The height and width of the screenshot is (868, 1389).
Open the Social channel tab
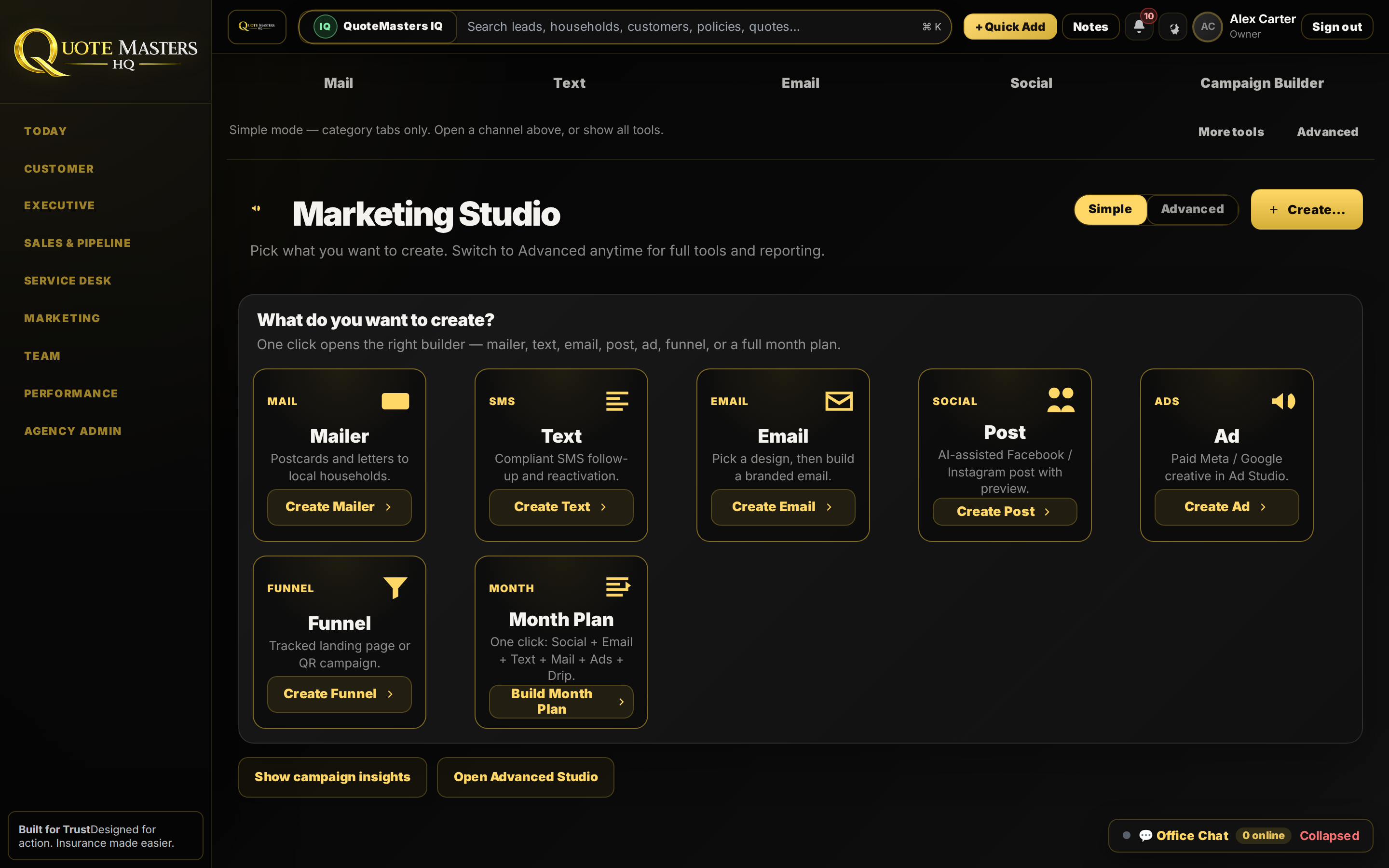(x=1031, y=83)
